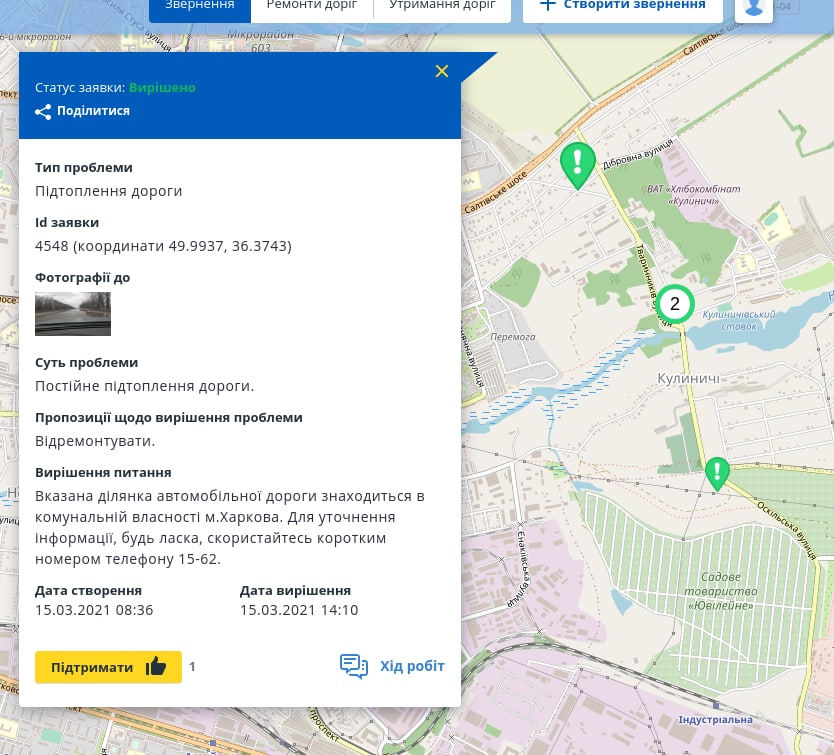Select green marker at Оскільська вулиця
This screenshot has width=834, height=755.
[x=717, y=474]
